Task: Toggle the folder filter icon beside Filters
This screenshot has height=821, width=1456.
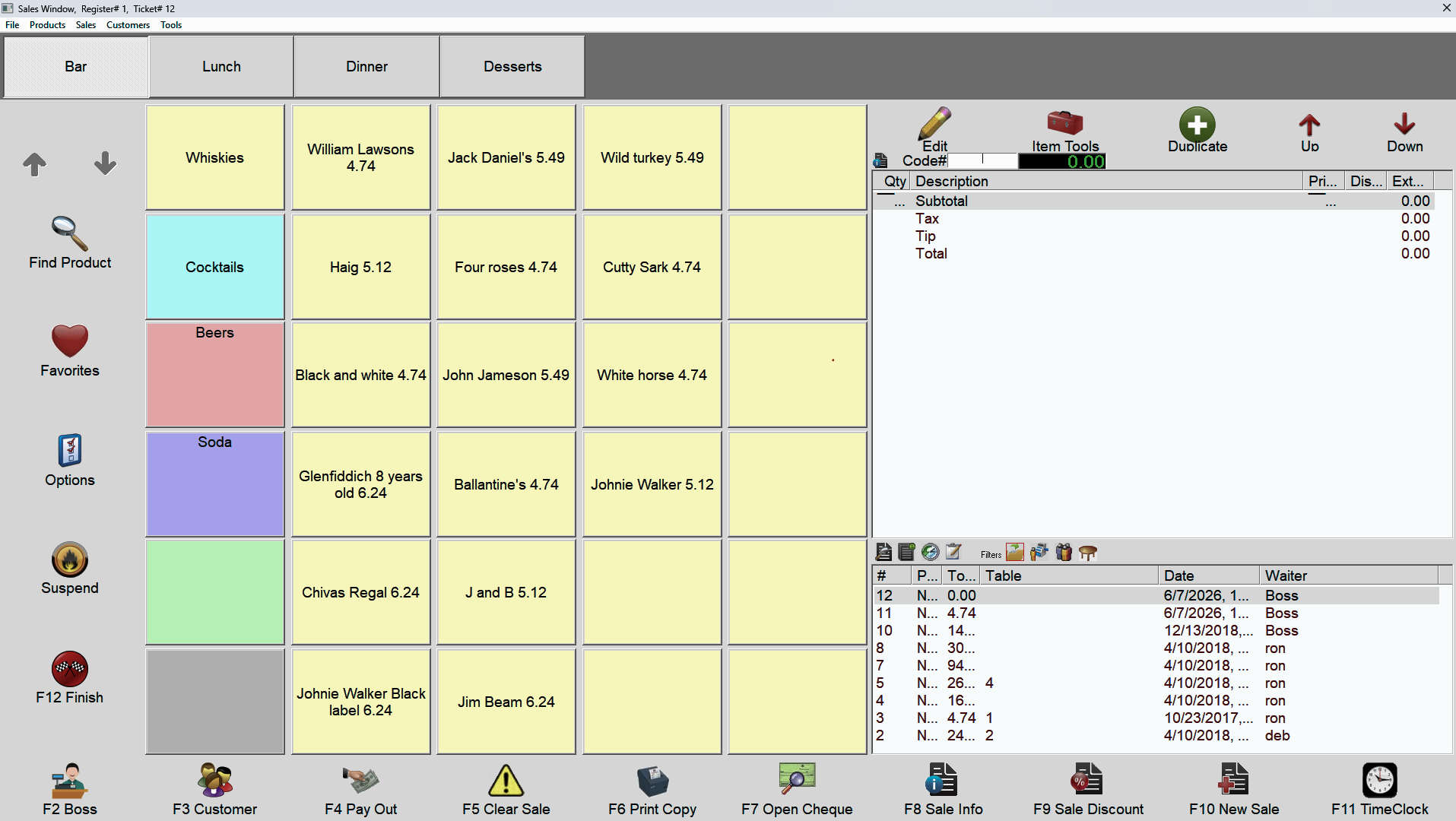Action: pos(1015,552)
